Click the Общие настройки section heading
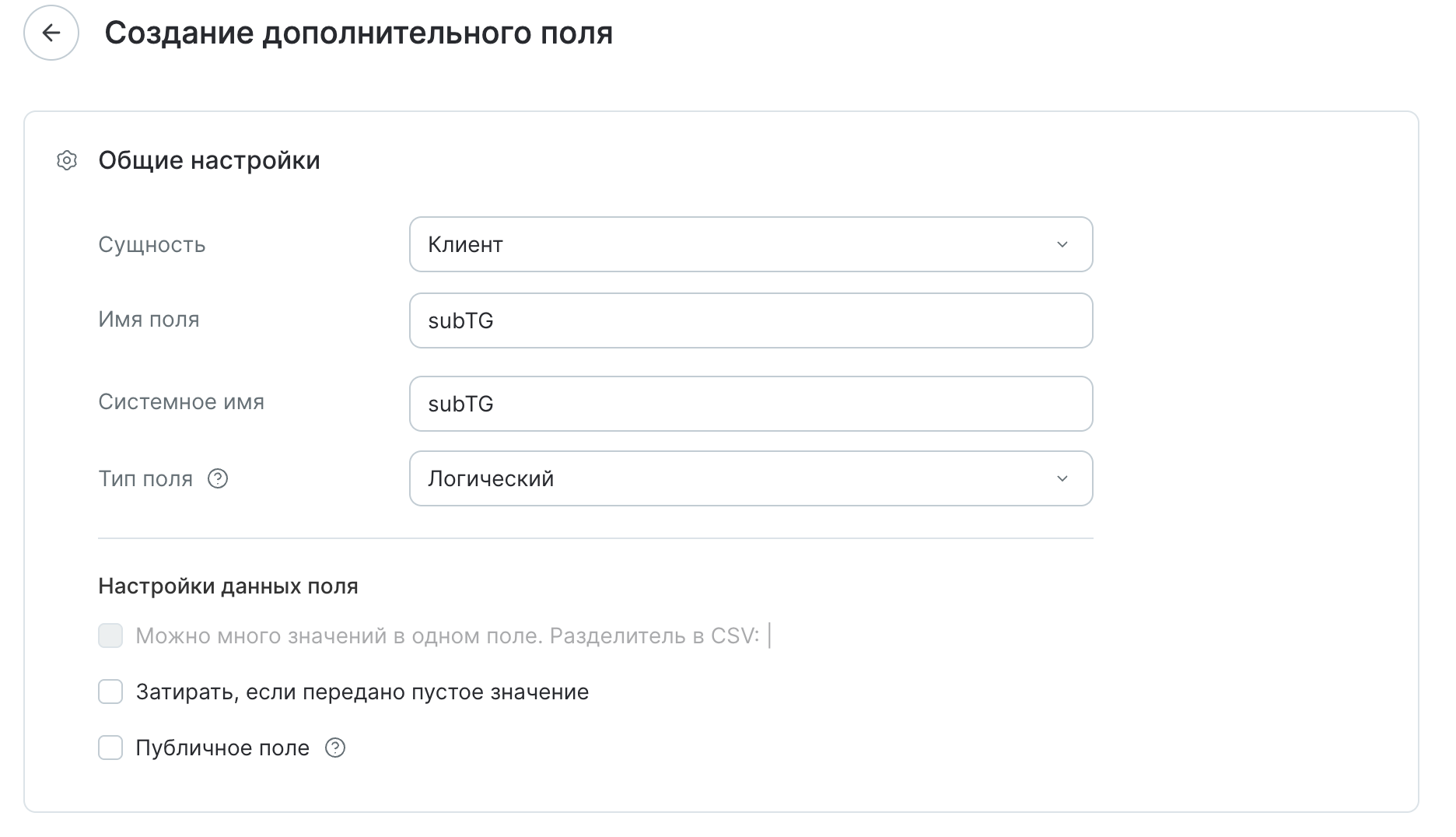Screen dimensions: 1456x837 pos(209,161)
